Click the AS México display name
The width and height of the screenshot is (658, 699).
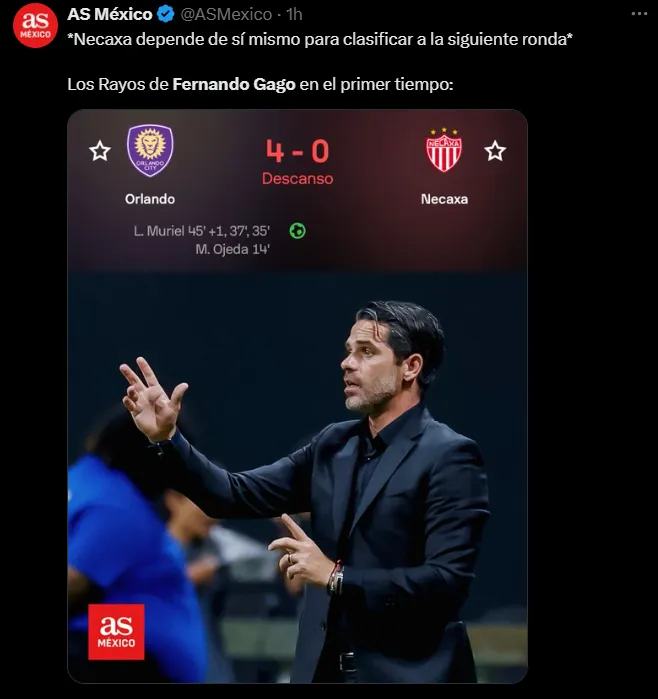coord(110,14)
